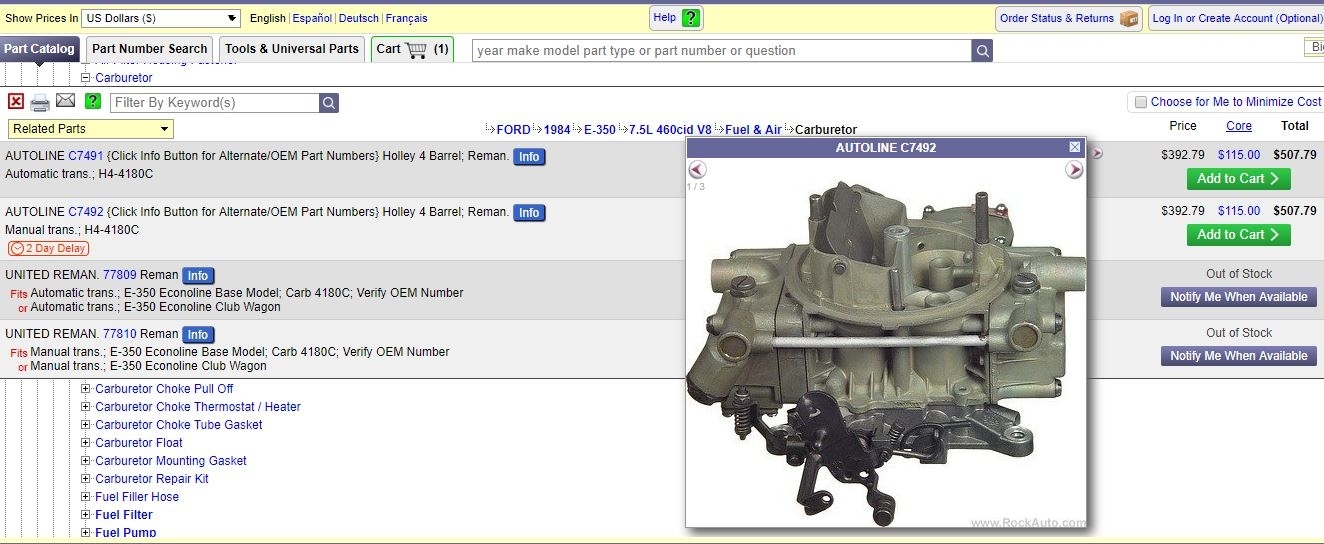Show previous image in AUTOLINE C7492 popup
The width and height of the screenshot is (1324, 544).
click(697, 170)
